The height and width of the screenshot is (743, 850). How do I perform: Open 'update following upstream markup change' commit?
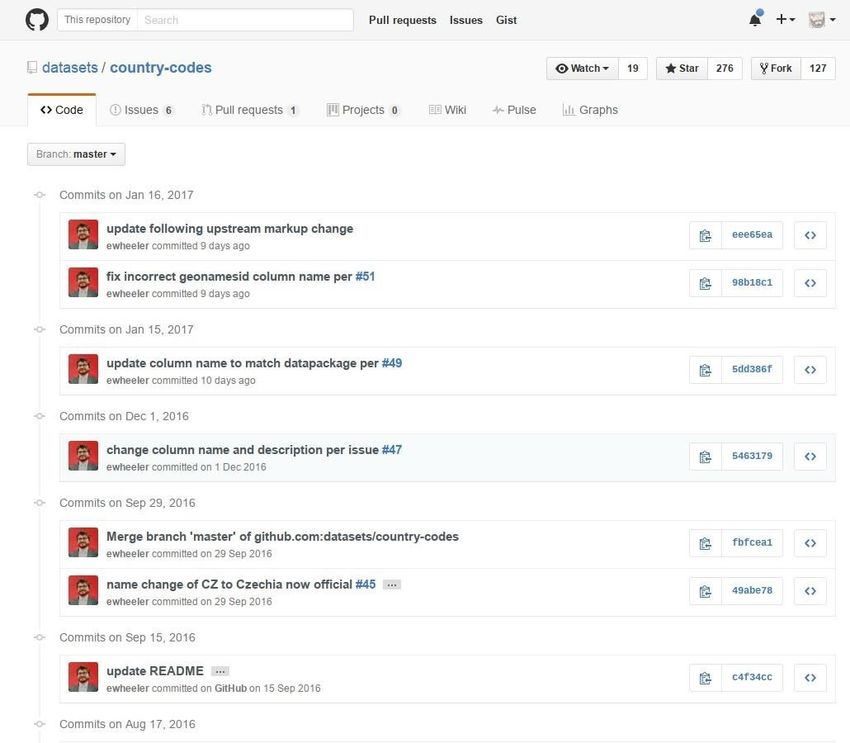pos(230,229)
